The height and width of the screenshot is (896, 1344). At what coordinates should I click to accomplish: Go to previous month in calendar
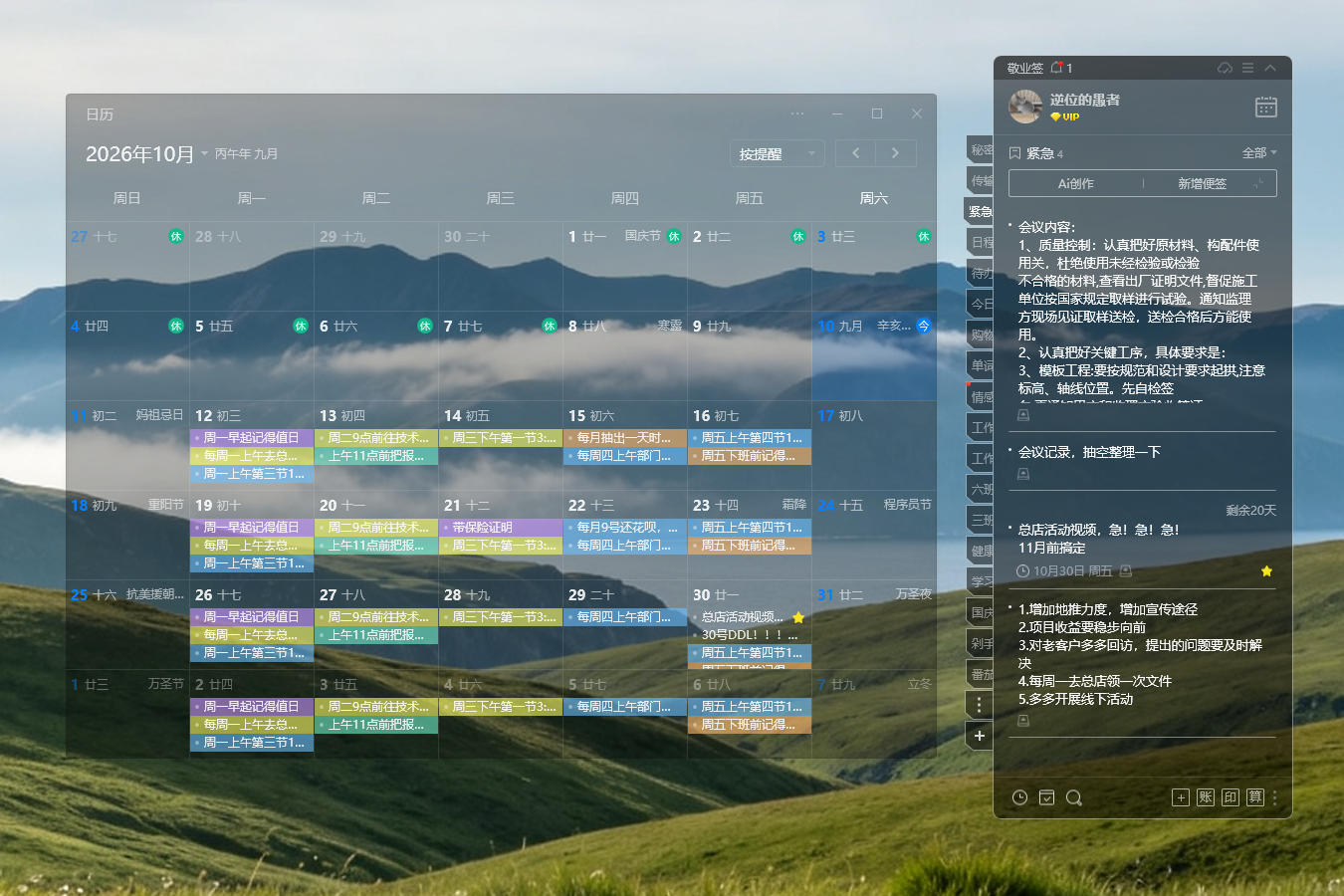(x=855, y=153)
